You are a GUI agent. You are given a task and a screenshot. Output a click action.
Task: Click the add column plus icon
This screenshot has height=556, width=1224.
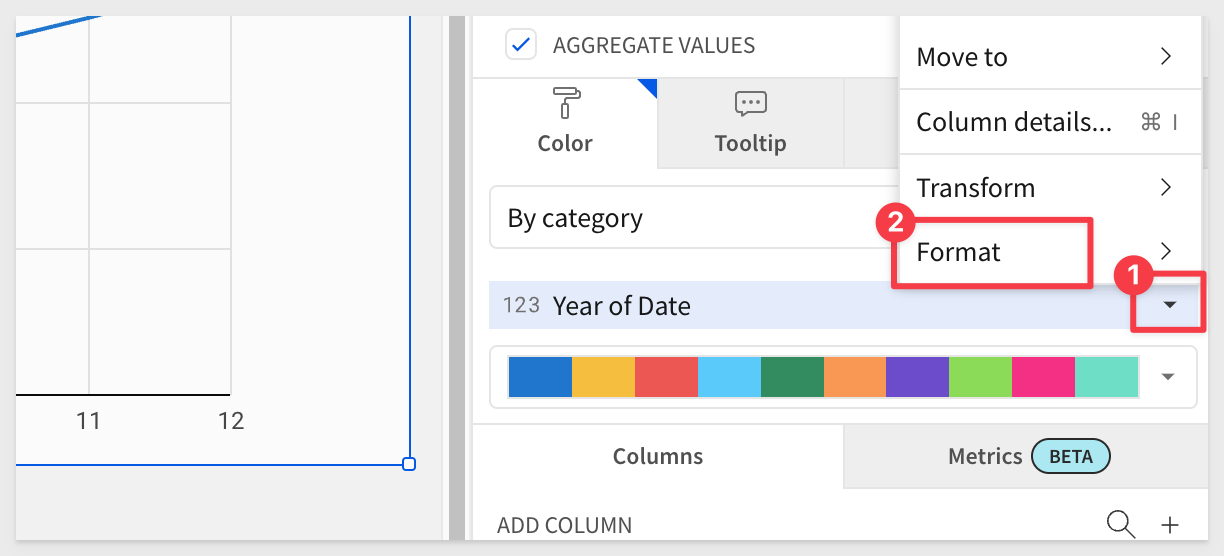click(1170, 524)
